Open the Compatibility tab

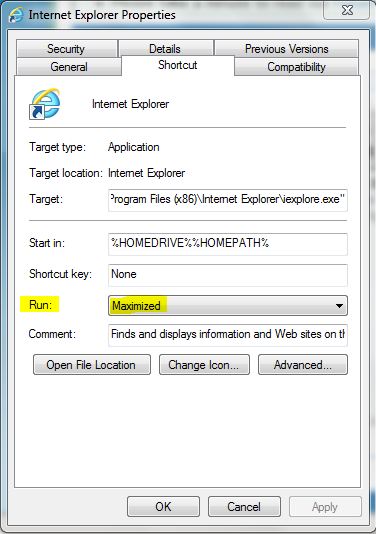click(296, 67)
